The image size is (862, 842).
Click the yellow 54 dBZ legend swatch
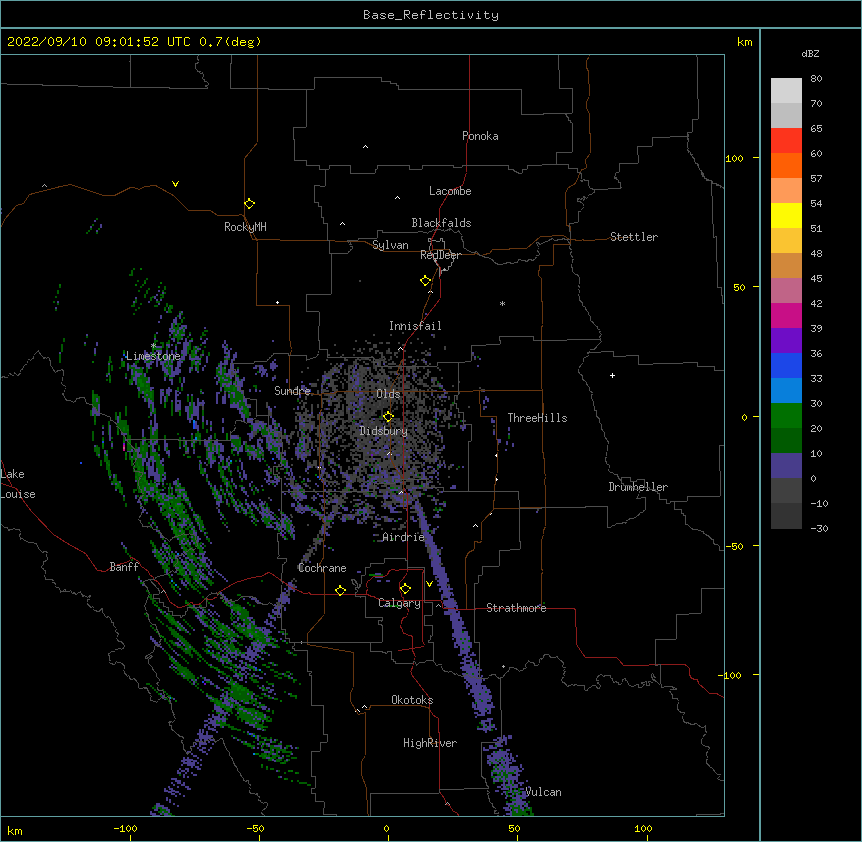pyautogui.click(x=786, y=215)
